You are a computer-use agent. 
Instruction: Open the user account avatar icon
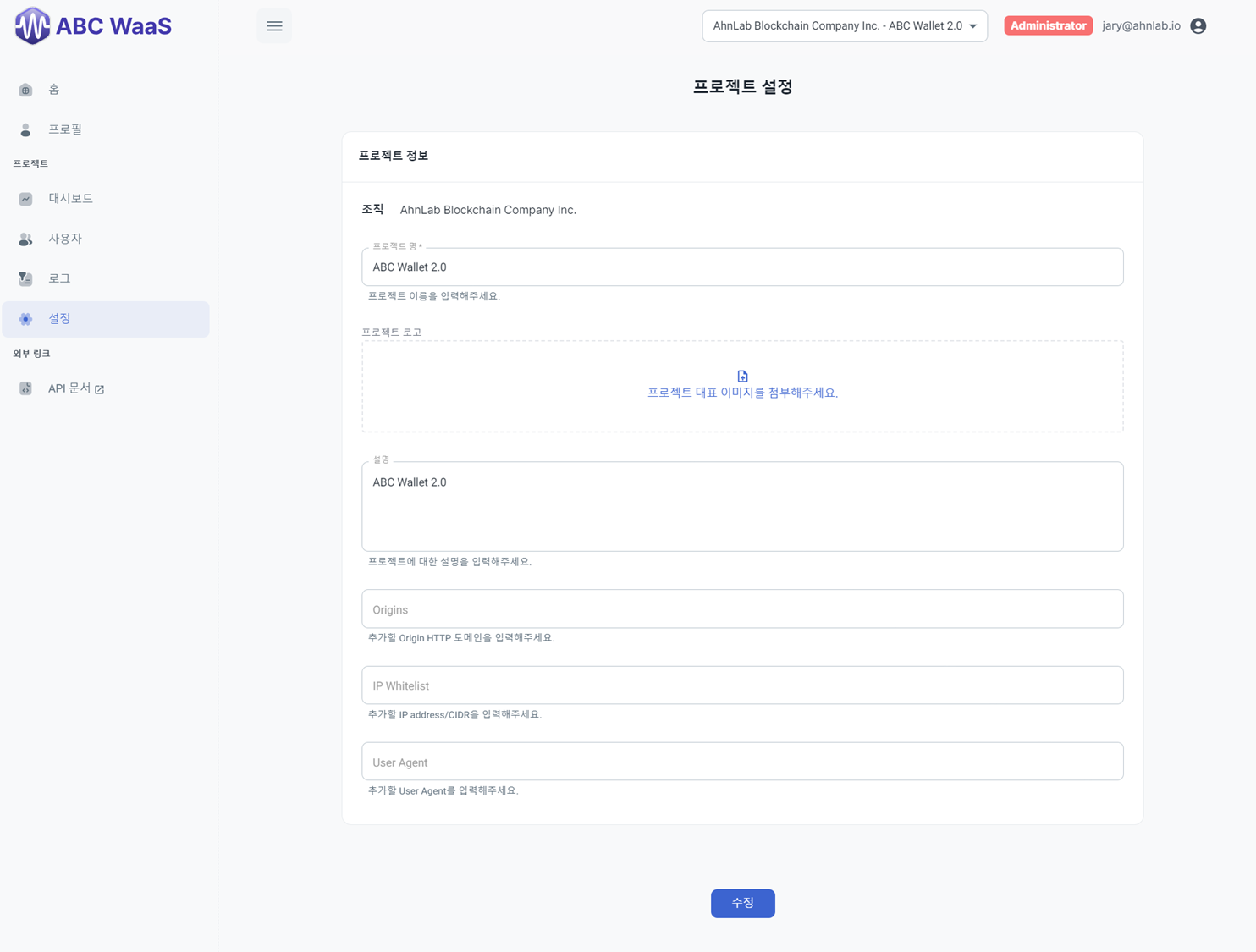(x=1198, y=26)
